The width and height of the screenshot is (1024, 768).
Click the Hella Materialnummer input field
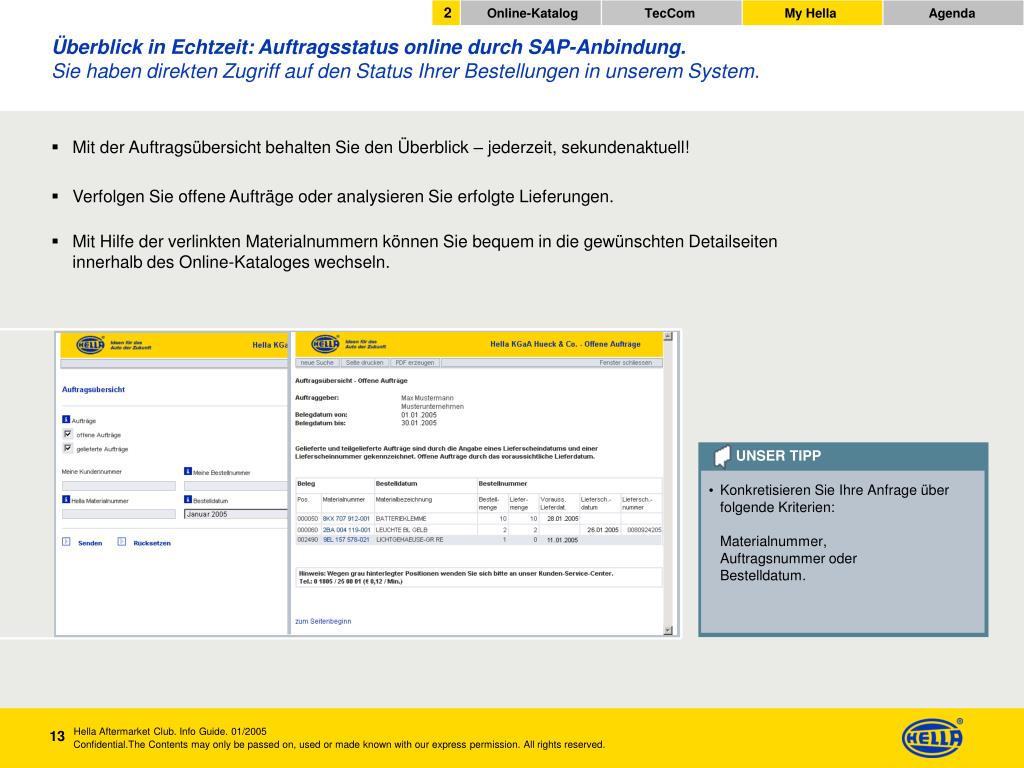(x=119, y=514)
